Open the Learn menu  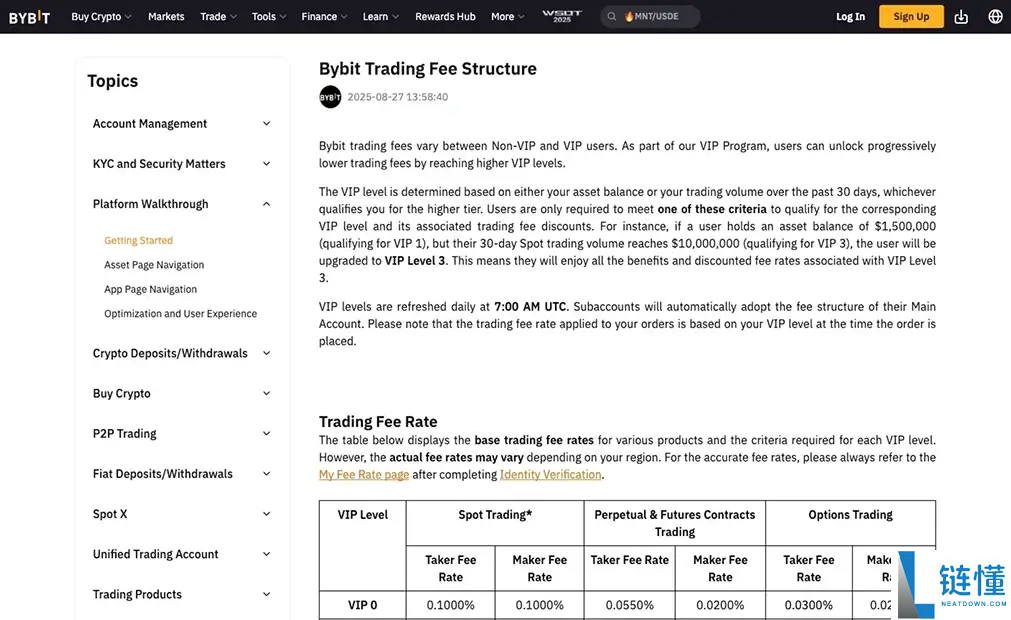coord(380,17)
